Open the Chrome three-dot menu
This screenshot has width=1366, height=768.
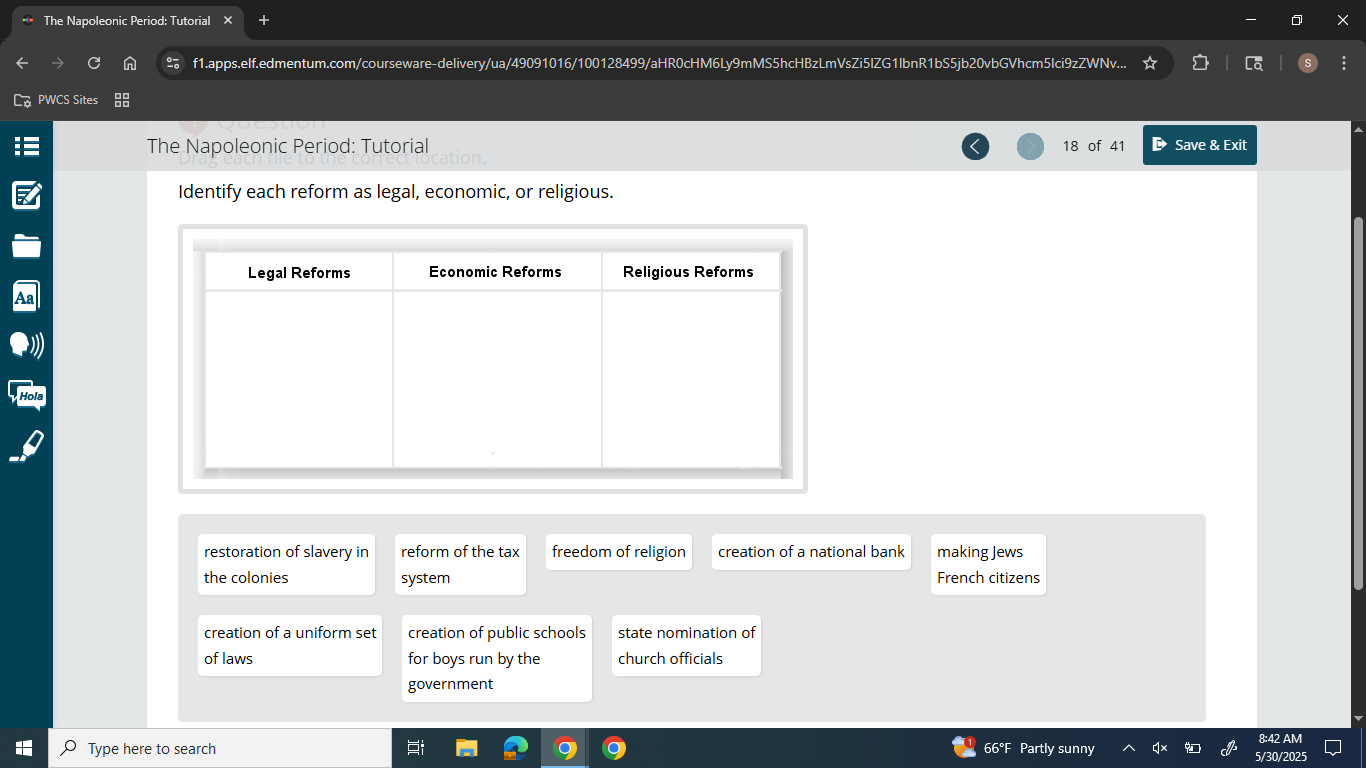(x=1343, y=63)
